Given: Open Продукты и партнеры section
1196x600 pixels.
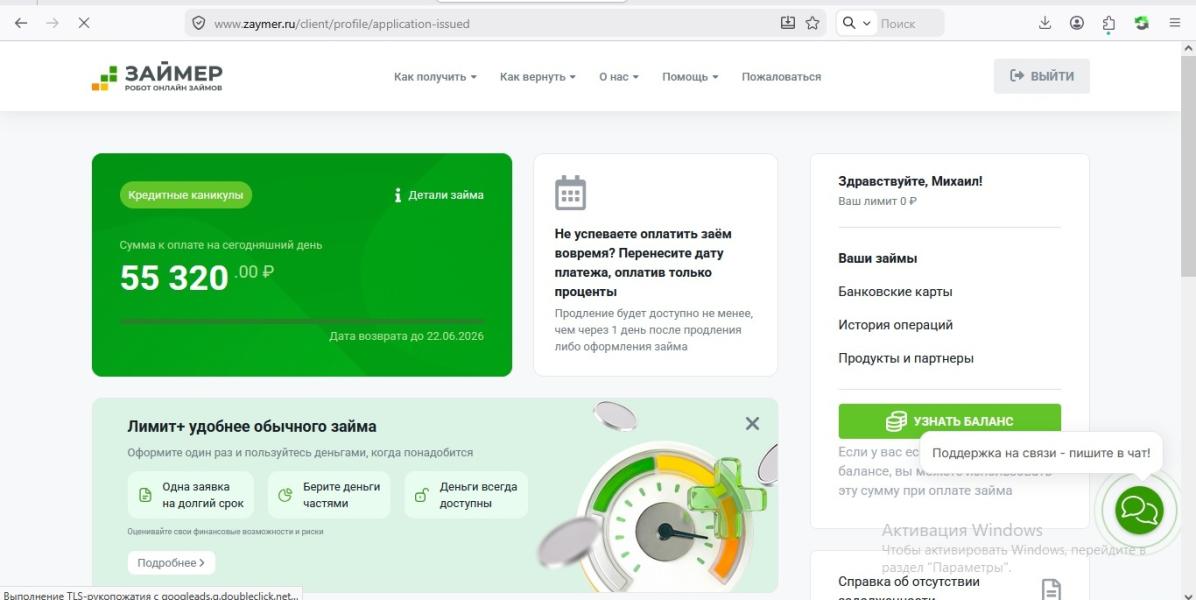Looking at the screenshot, I should click(x=905, y=358).
